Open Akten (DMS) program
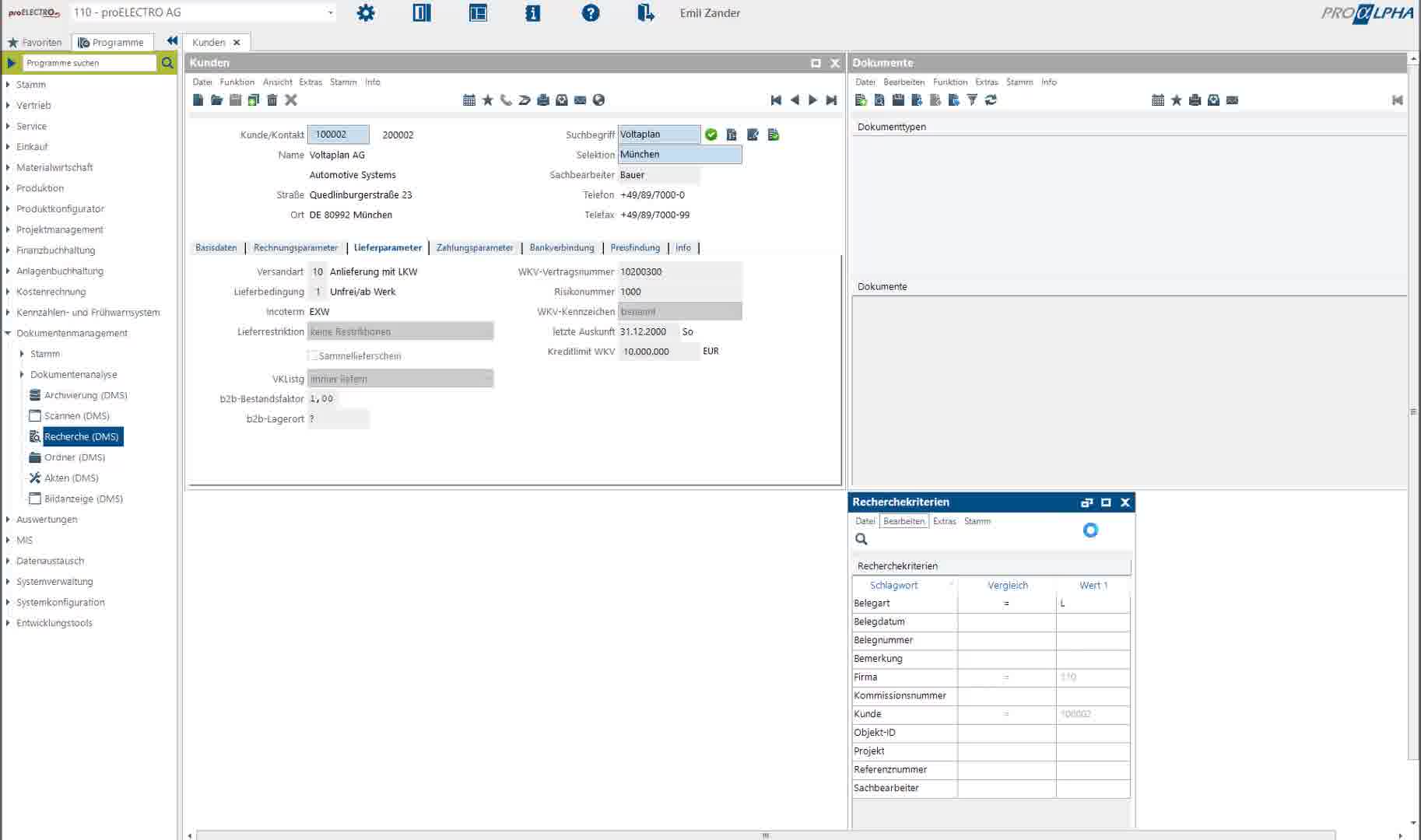The height and width of the screenshot is (840, 1421). coord(72,478)
